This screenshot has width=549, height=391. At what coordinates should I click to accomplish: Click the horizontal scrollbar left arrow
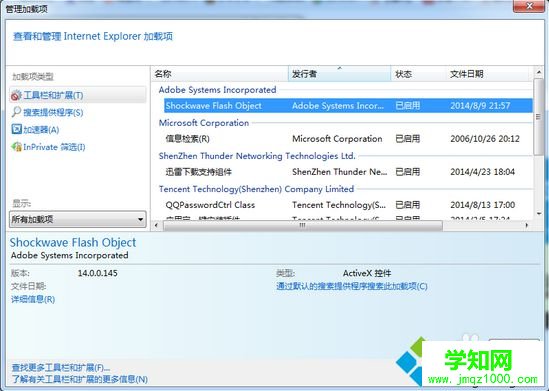click(x=156, y=225)
